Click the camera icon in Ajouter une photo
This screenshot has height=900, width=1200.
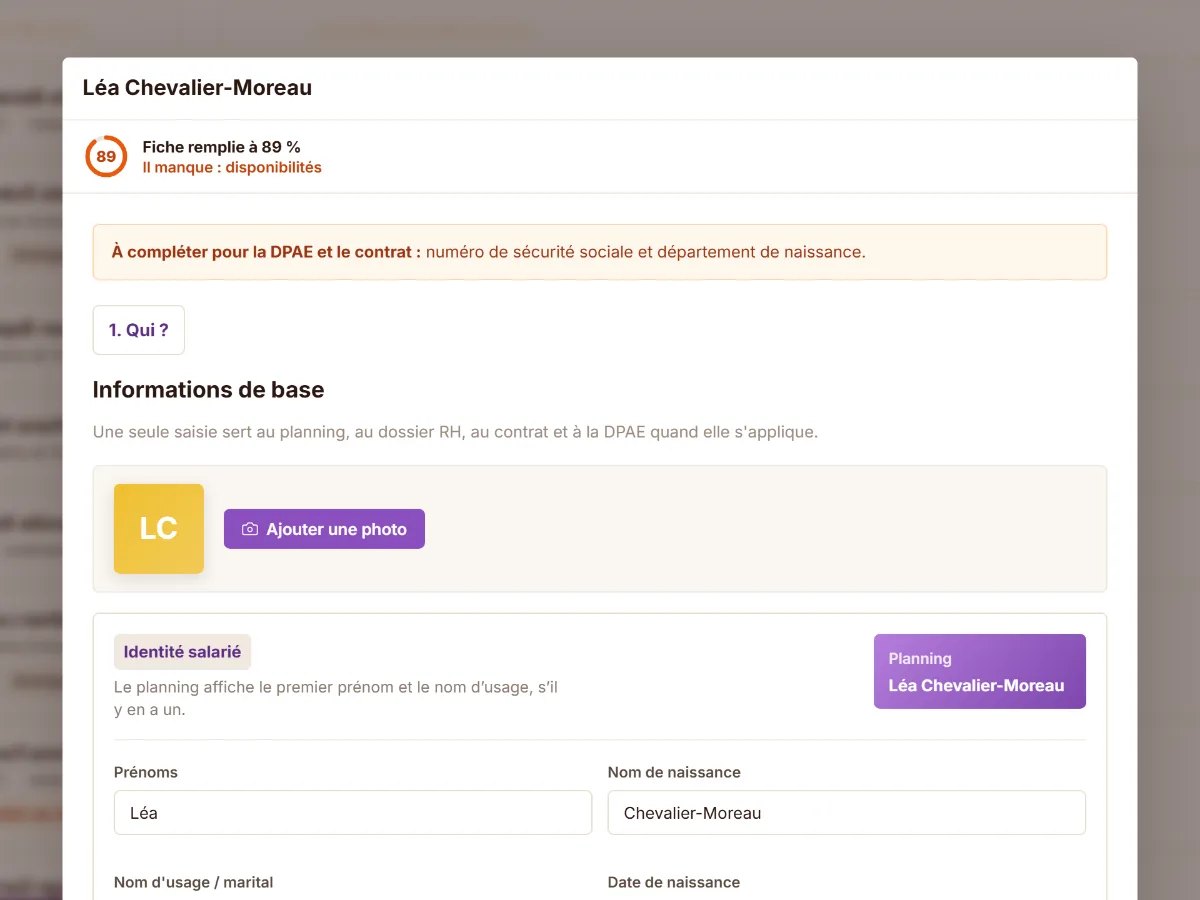click(x=250, y=529)
